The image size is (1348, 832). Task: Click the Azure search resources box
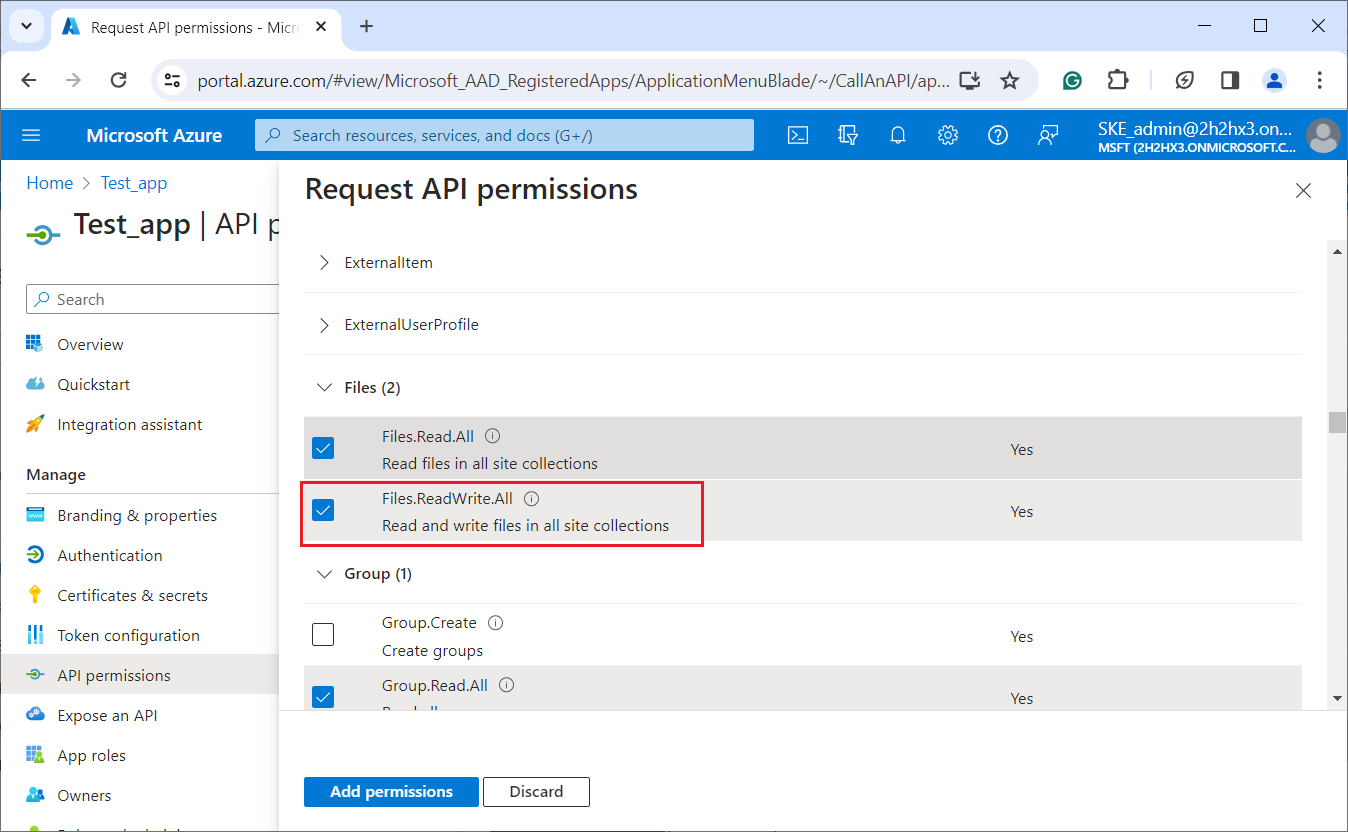[x=504, y=135]
